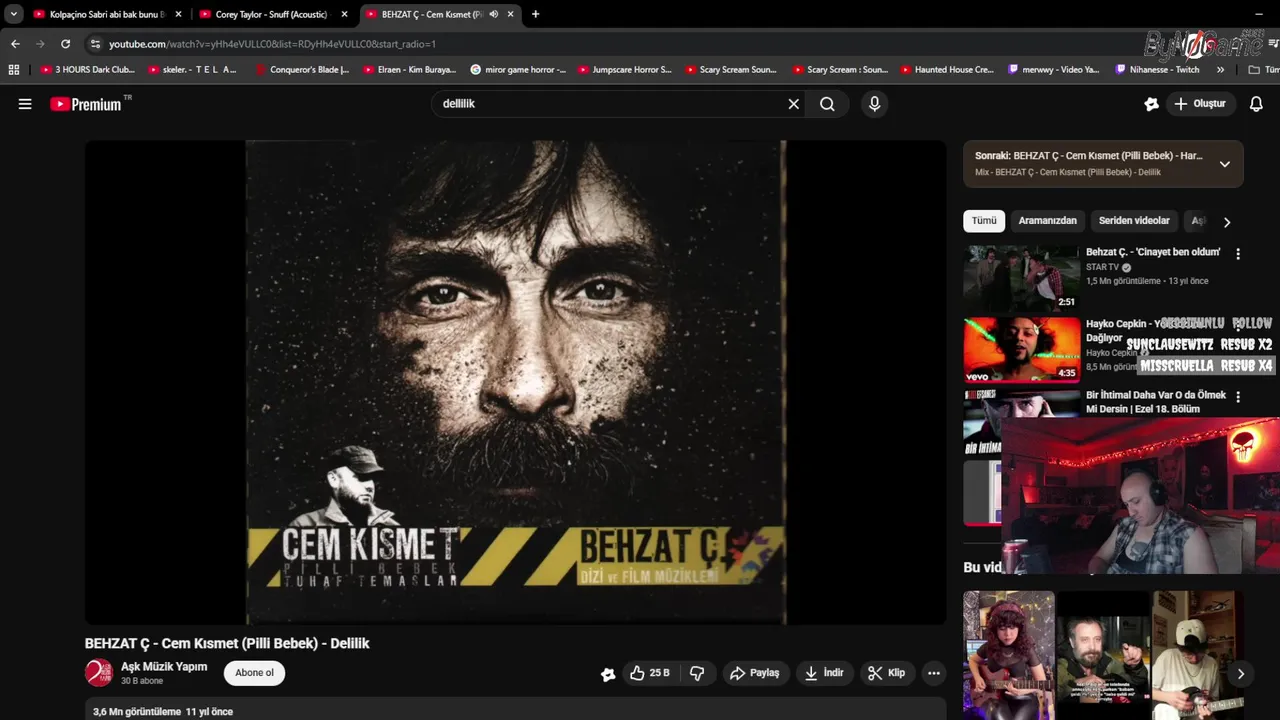Open Elraen - Kim Buraya... bookmark
The image size is (1280, 720).
click(410, 70)
